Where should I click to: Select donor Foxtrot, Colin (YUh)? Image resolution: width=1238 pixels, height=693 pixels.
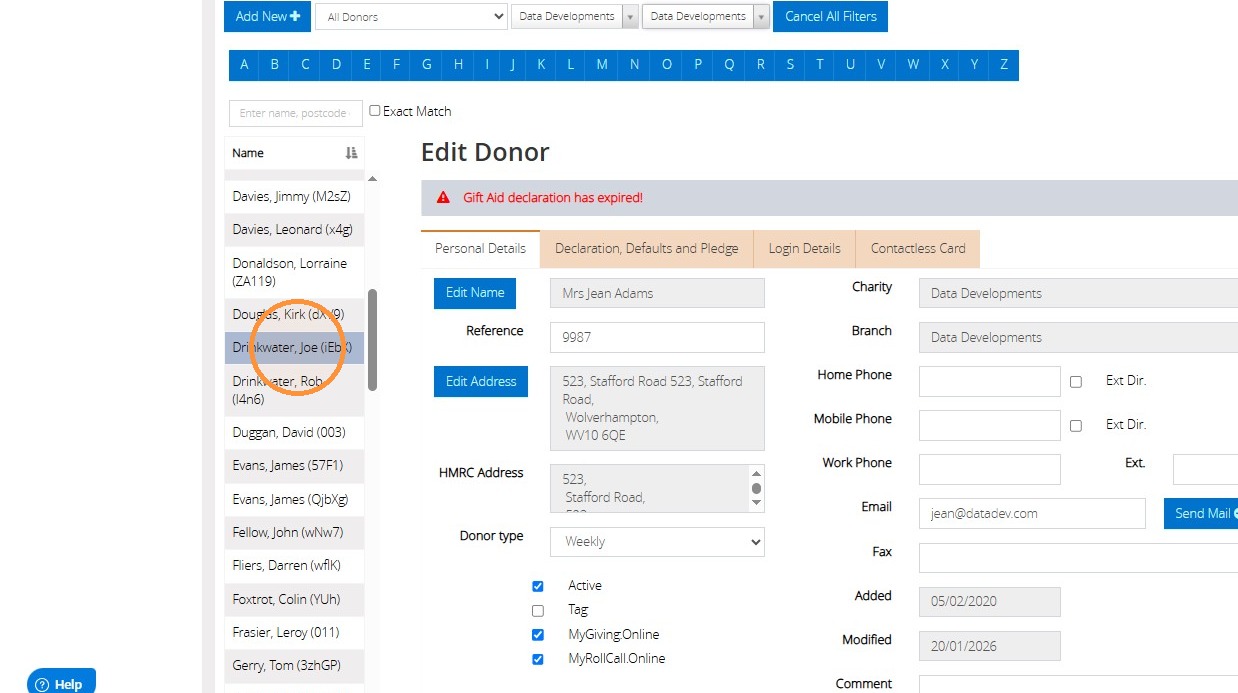[294, 600]
